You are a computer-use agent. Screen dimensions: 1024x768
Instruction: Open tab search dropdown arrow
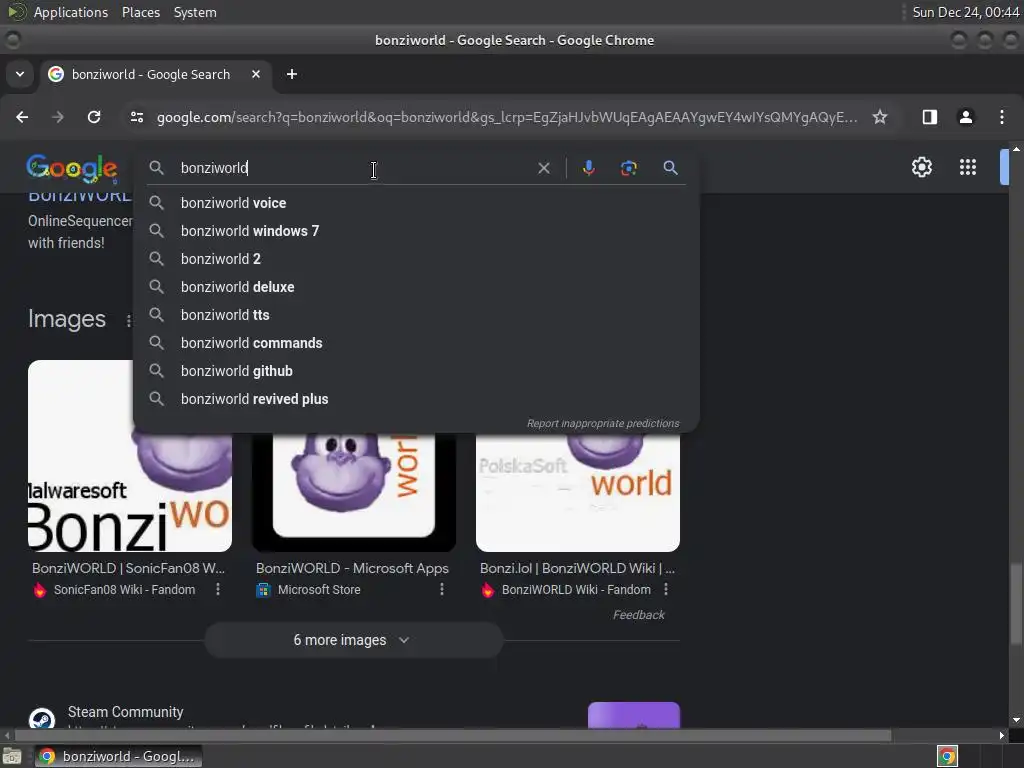[x=20, y=74]
